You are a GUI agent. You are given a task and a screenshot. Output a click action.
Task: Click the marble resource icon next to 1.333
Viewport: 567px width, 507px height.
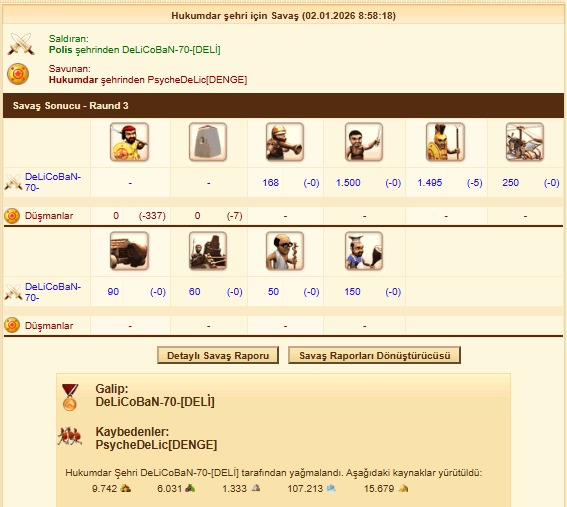[256, 489]
